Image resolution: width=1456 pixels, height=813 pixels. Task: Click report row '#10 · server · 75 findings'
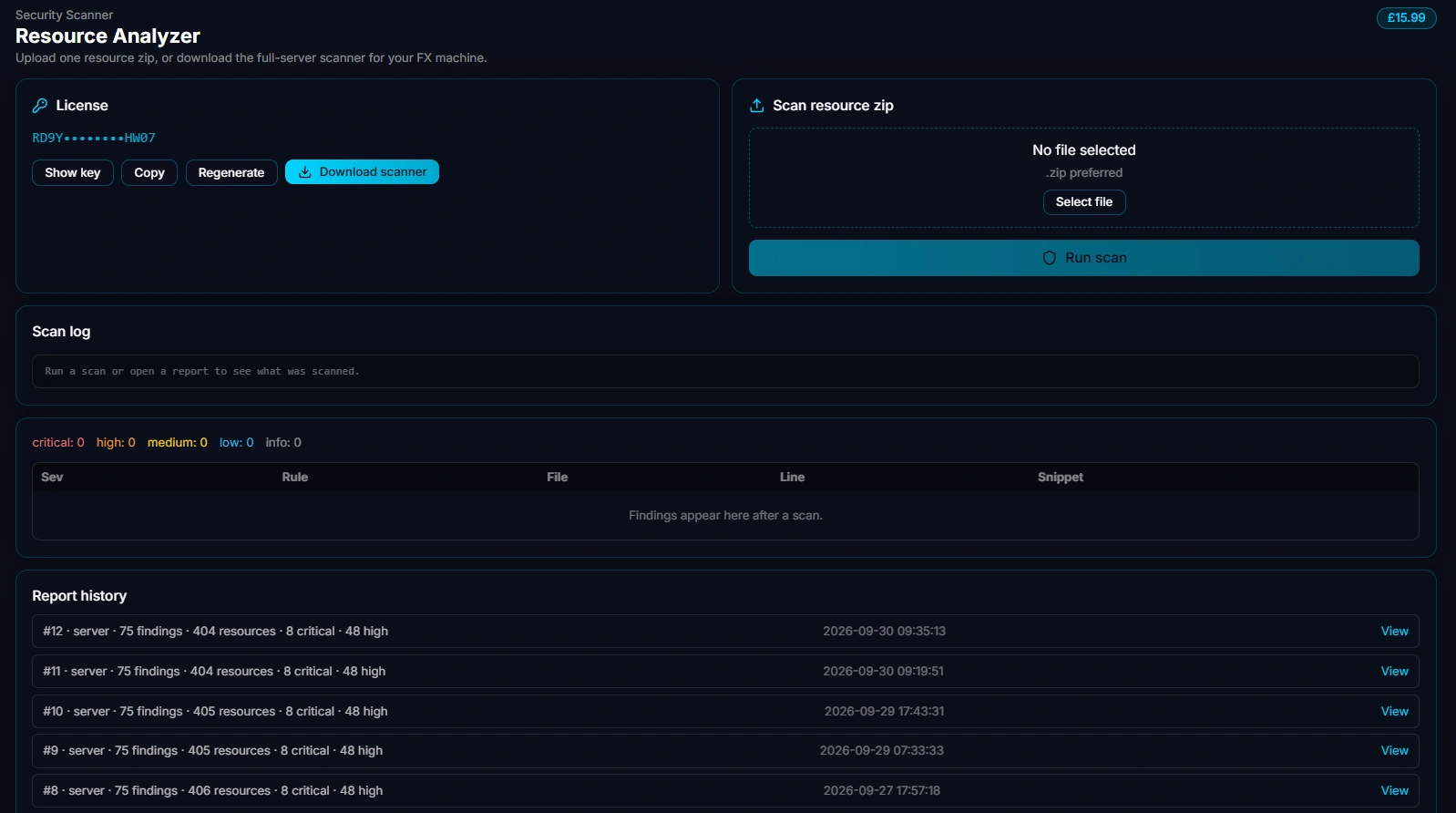(x=725, y=712)
